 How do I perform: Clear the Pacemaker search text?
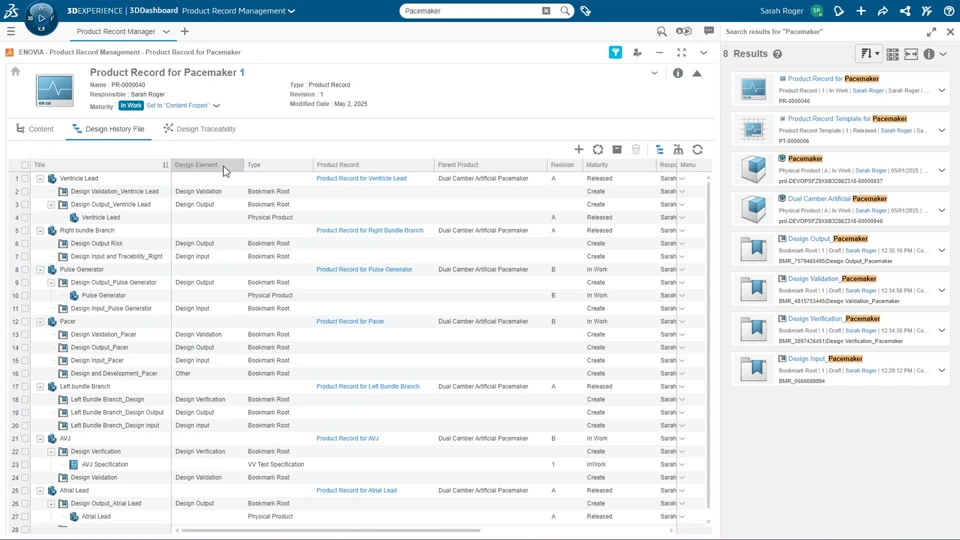pyautogui.click(x=546, y=10)
